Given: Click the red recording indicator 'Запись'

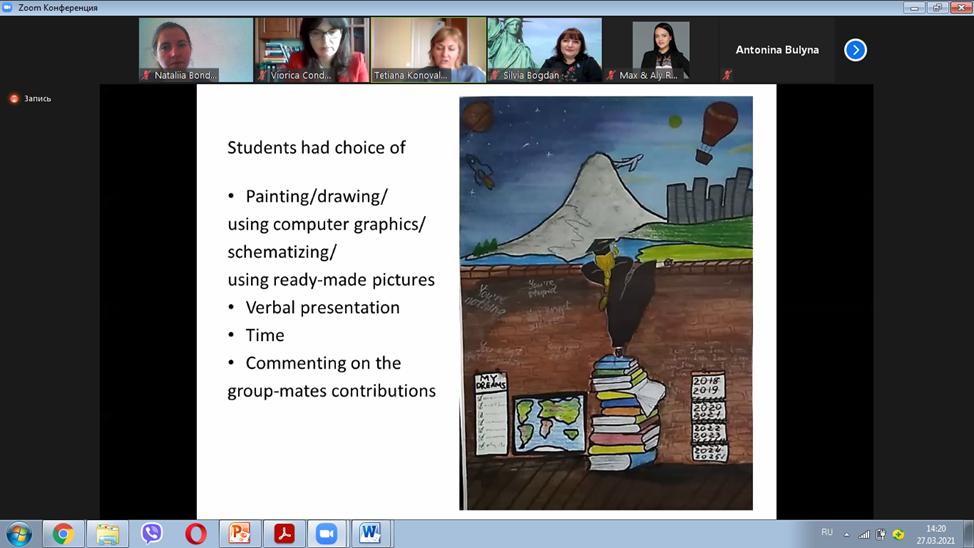Looking at the screenshot, I should tap(30, 98).
